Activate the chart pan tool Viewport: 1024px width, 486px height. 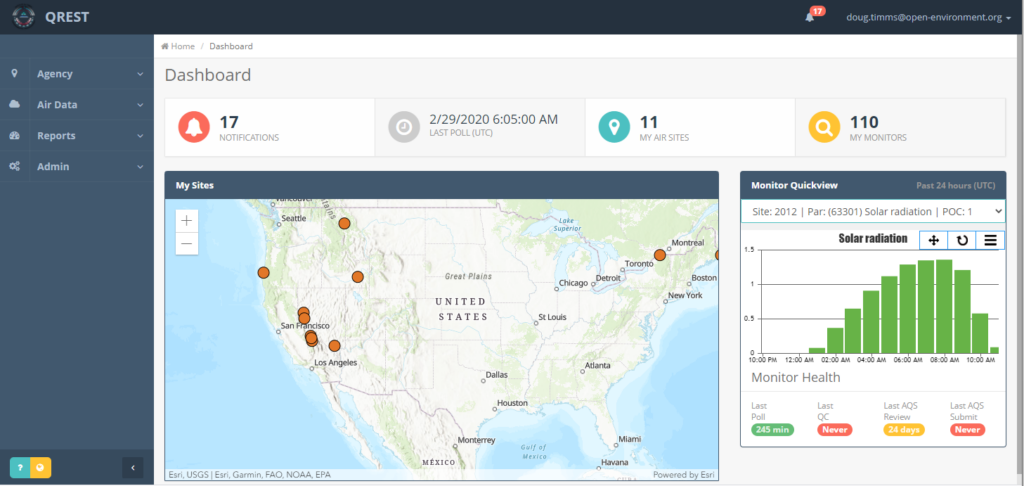click(933, 240)
